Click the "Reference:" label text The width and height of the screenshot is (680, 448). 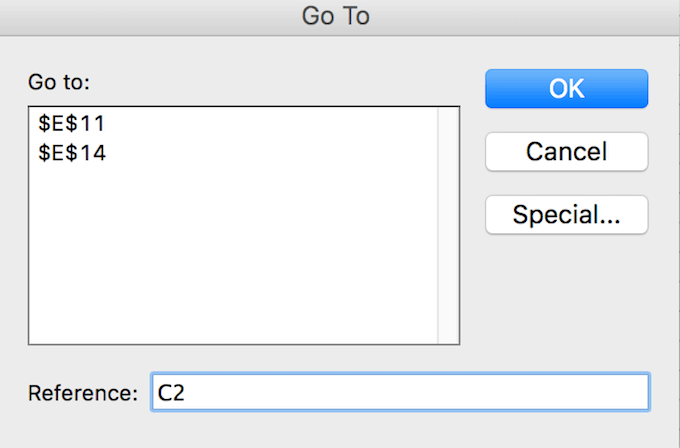83,393
